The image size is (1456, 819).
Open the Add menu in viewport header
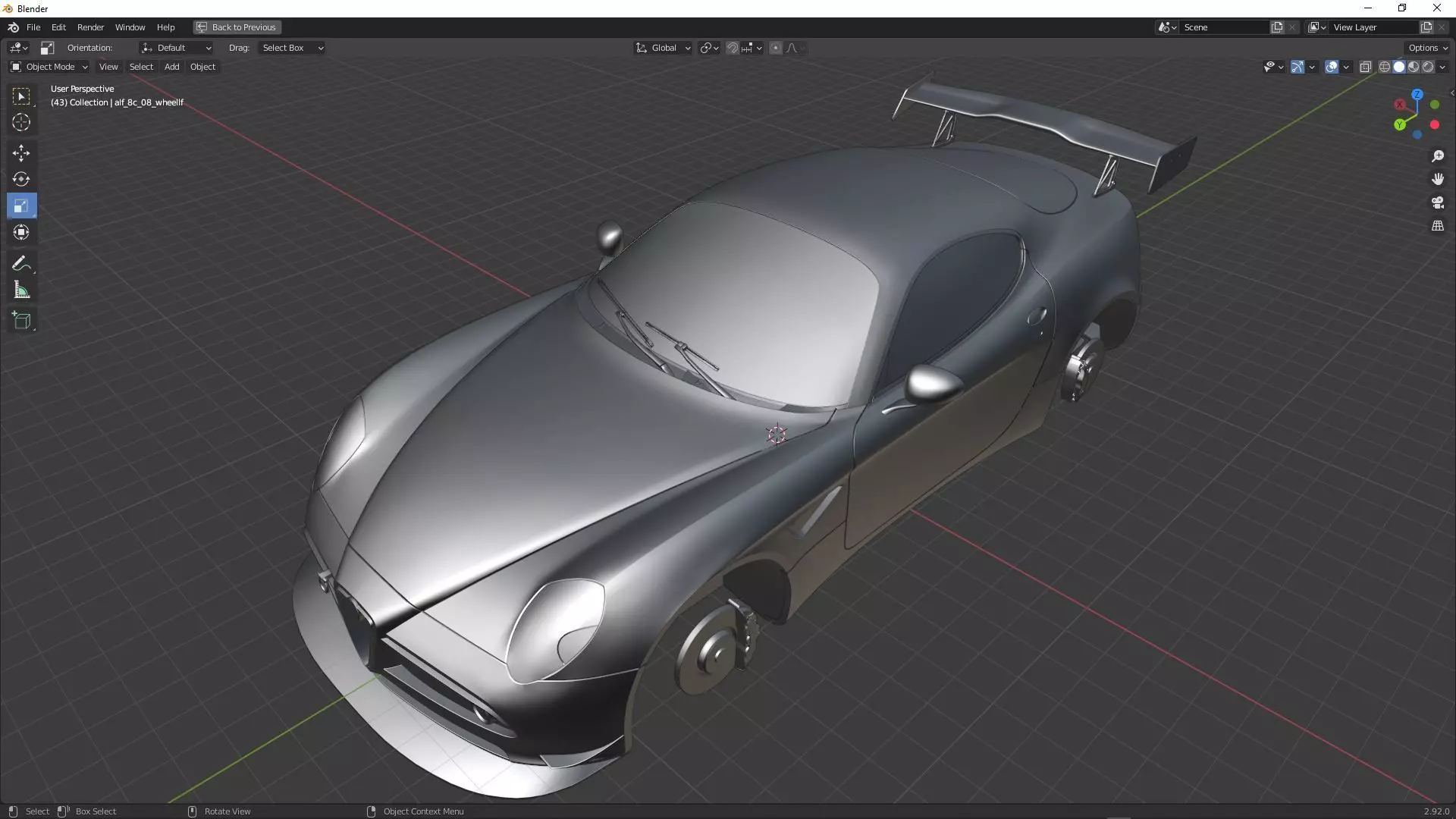click(x=171, y=67)
